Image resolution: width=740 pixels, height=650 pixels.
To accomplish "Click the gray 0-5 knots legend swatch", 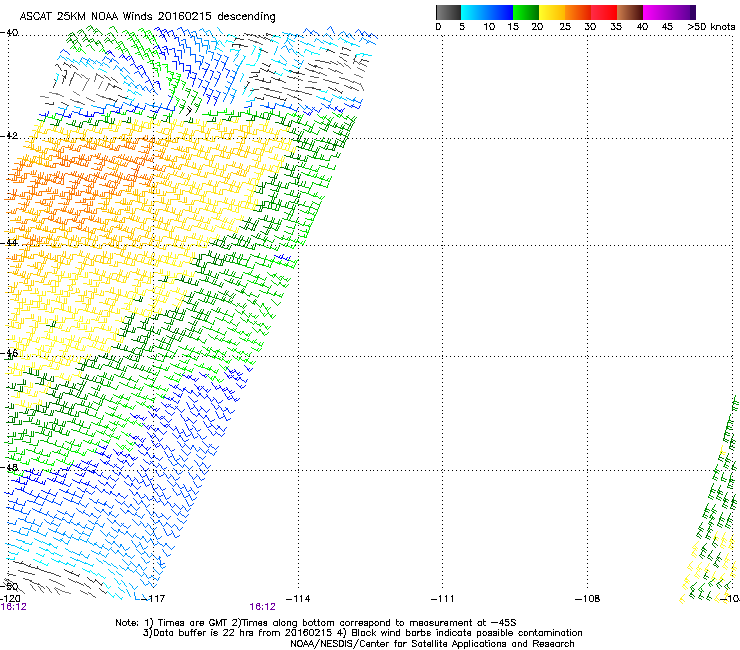I will coord(448,12).
